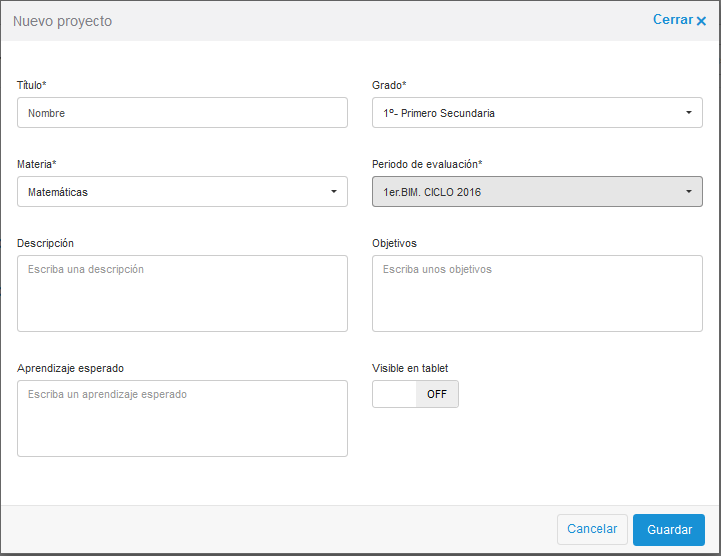
Task: Open the Grado dropdown list
Action: [537, 113]
